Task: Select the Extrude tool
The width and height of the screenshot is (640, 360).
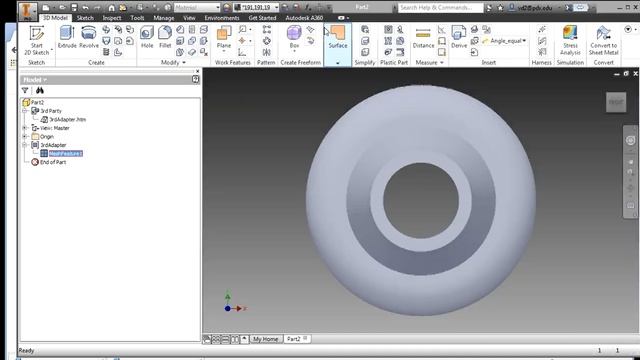Action: tap(67, 37)
